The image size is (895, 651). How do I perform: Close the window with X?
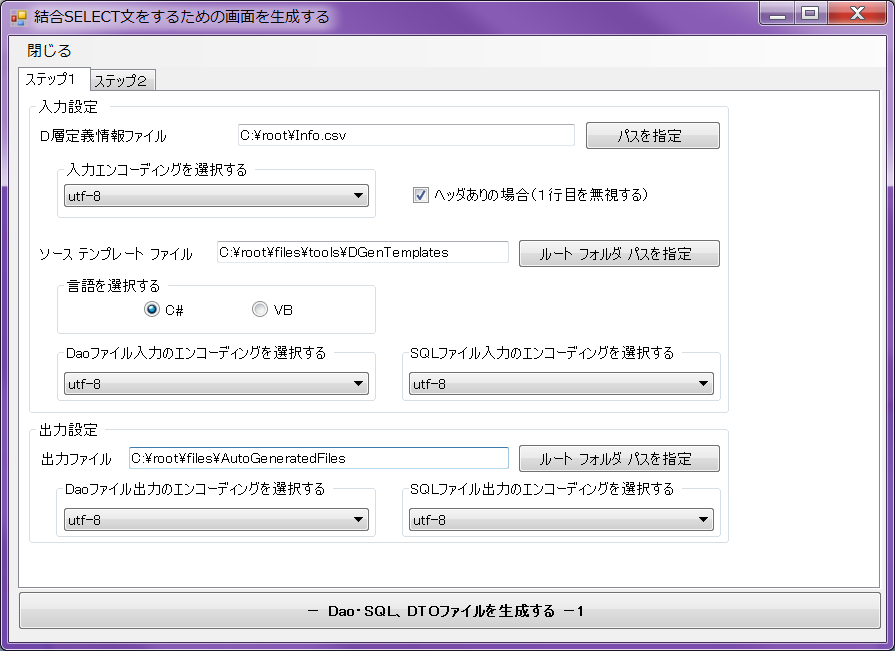click(857, 14)
